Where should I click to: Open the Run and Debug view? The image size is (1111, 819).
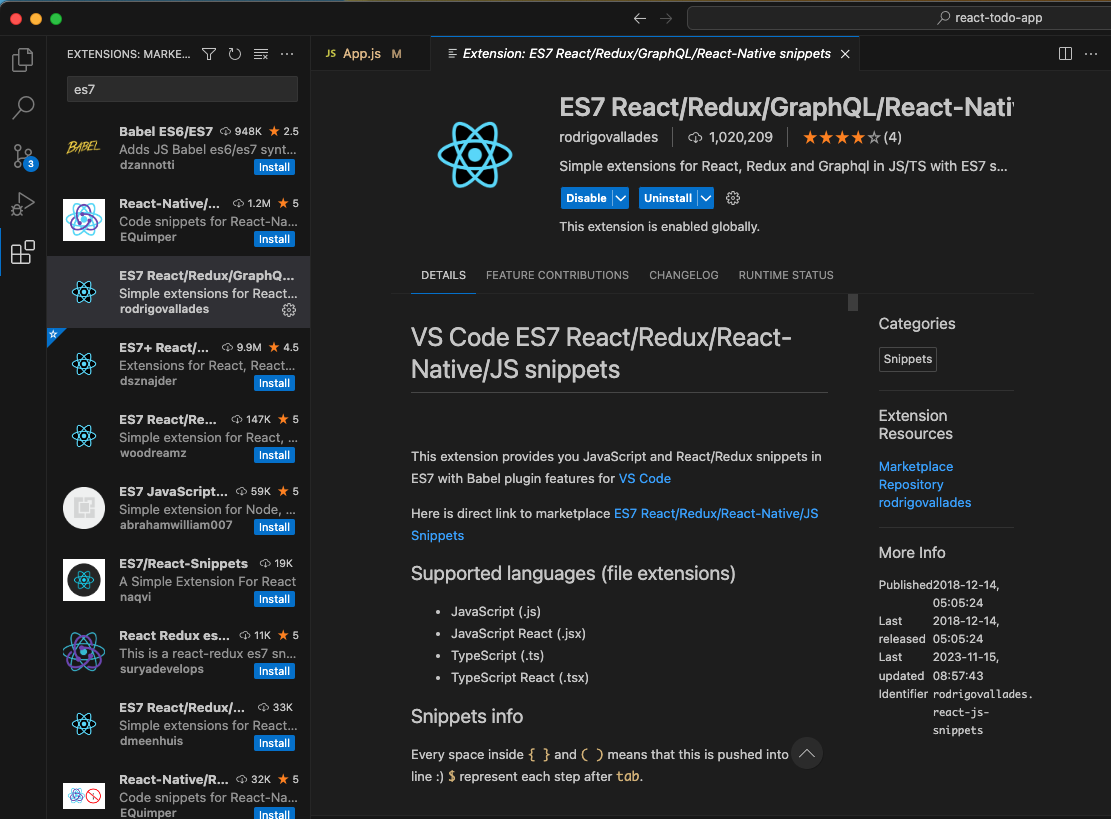[x=23, y=204]
